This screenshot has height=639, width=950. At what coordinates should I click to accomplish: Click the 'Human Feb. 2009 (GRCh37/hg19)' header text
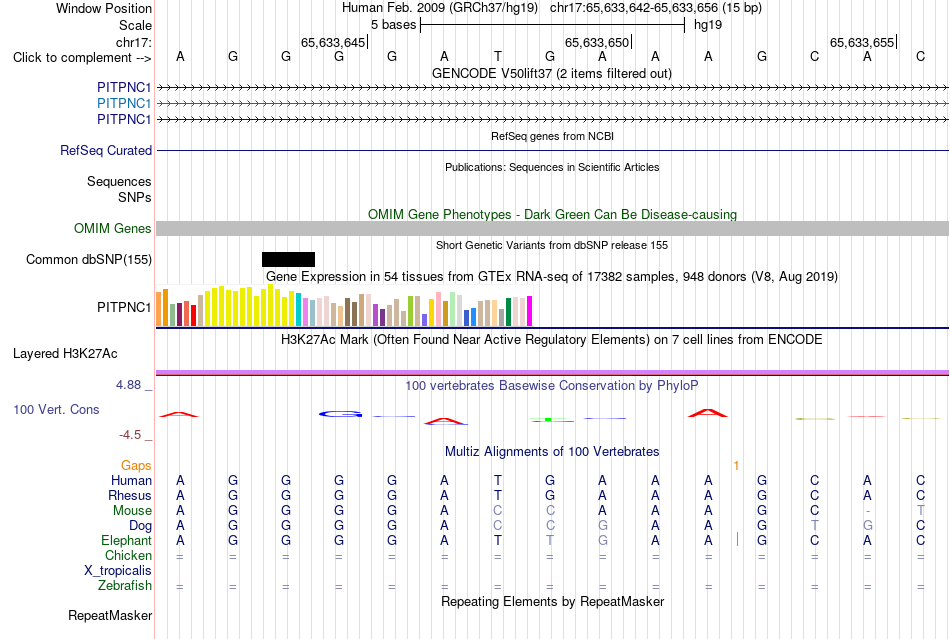coord(440,8)
